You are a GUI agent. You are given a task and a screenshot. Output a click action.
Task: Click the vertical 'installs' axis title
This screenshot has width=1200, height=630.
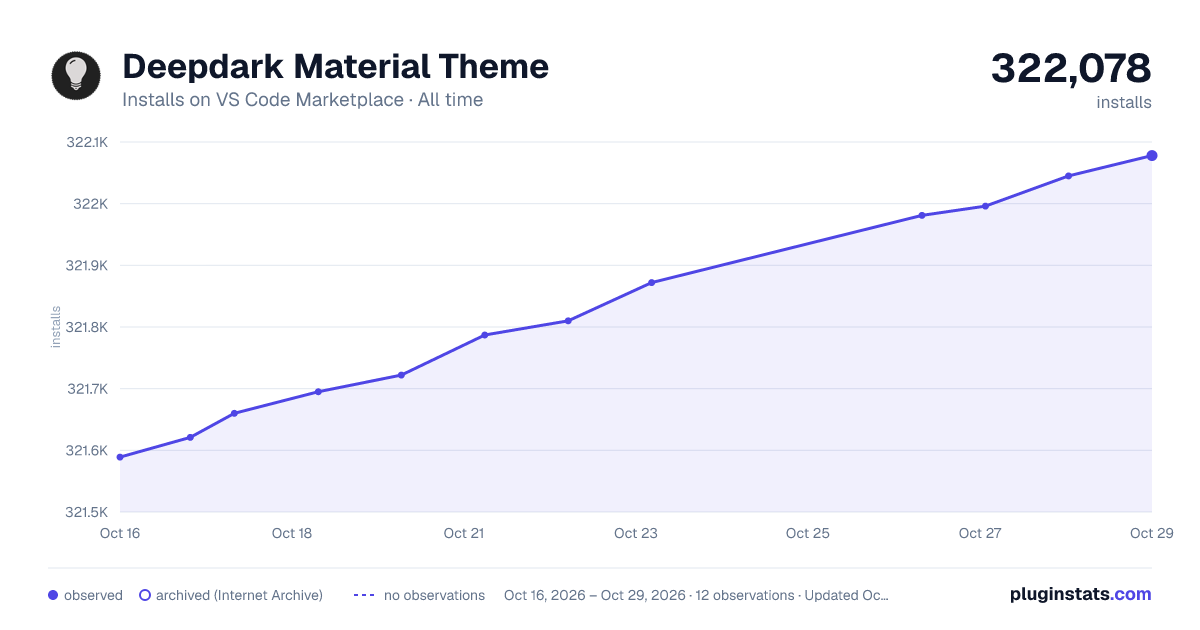point(56,327)
